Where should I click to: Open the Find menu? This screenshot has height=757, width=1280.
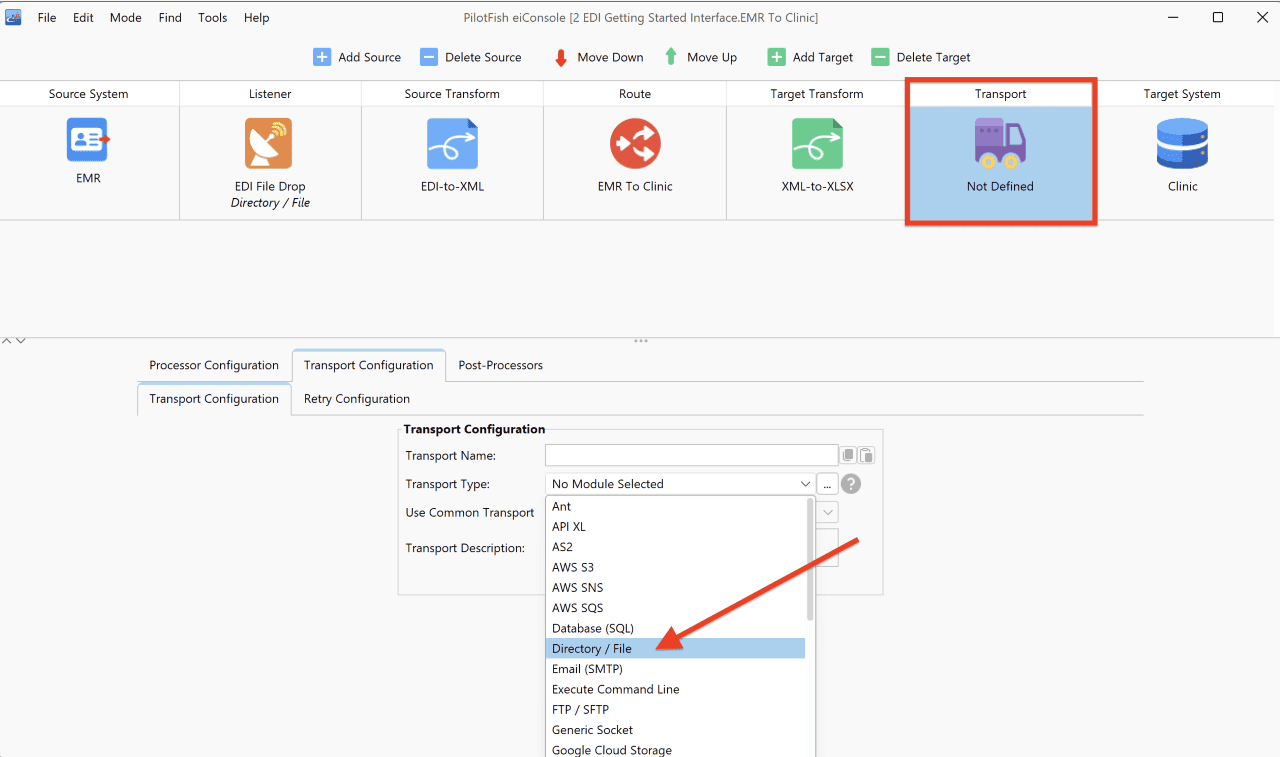170,18
